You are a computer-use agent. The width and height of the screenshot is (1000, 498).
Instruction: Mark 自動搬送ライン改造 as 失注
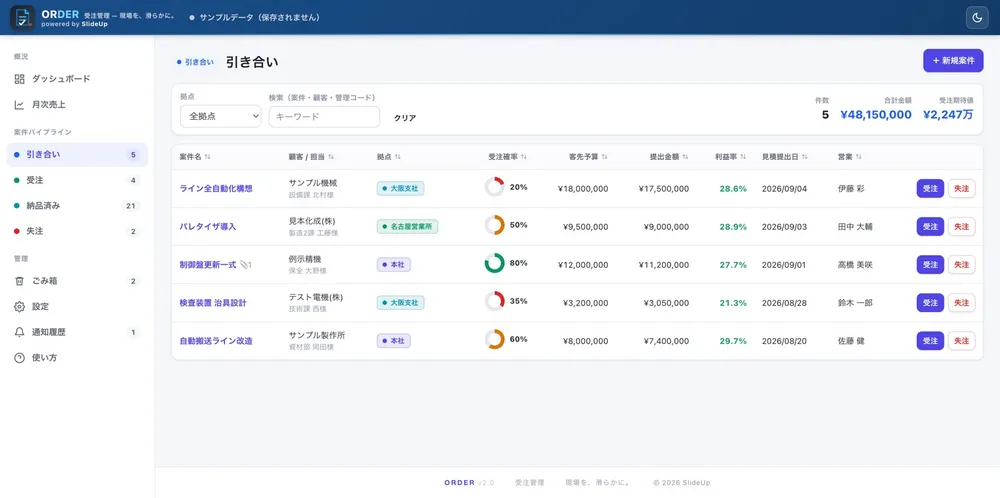[x=961, y=341]
